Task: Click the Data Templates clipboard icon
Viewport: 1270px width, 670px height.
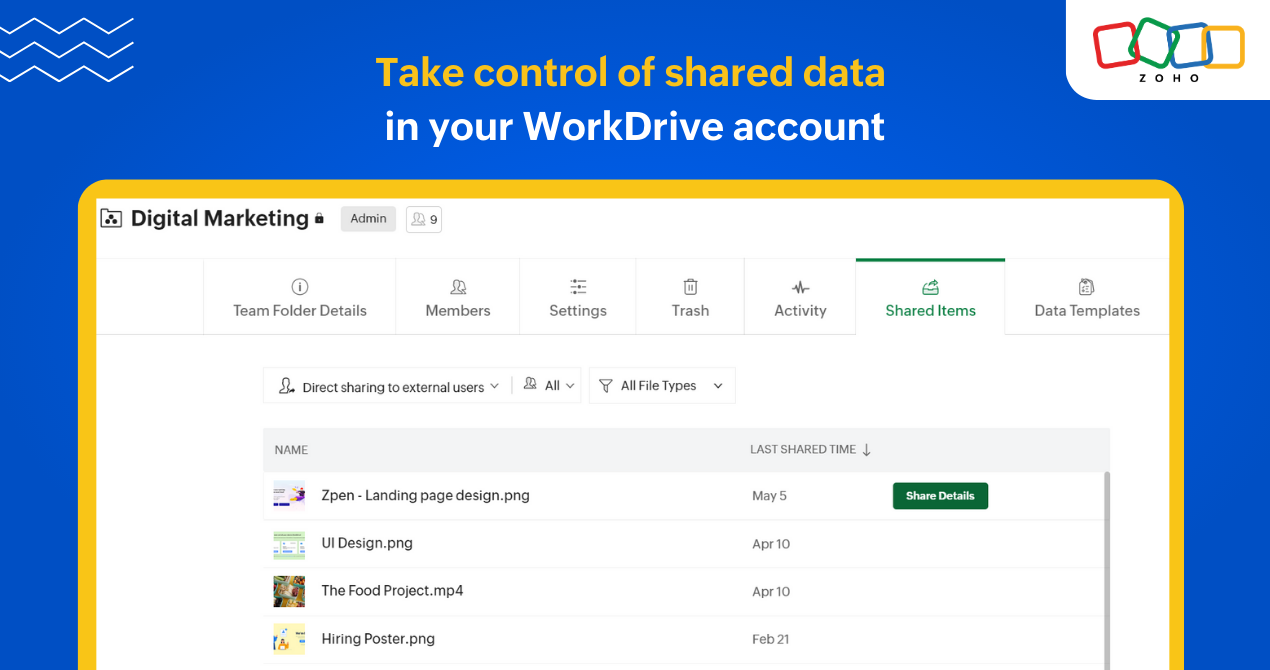Action: (1087, 287)
